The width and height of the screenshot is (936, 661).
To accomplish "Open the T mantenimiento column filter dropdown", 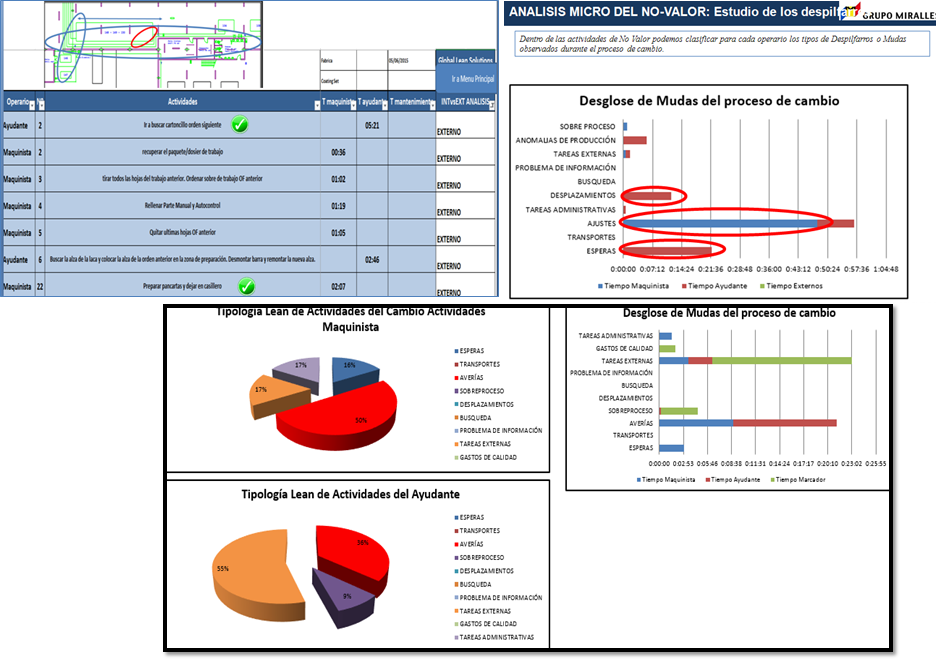I will pyautogui.click(x=432, y=104).
